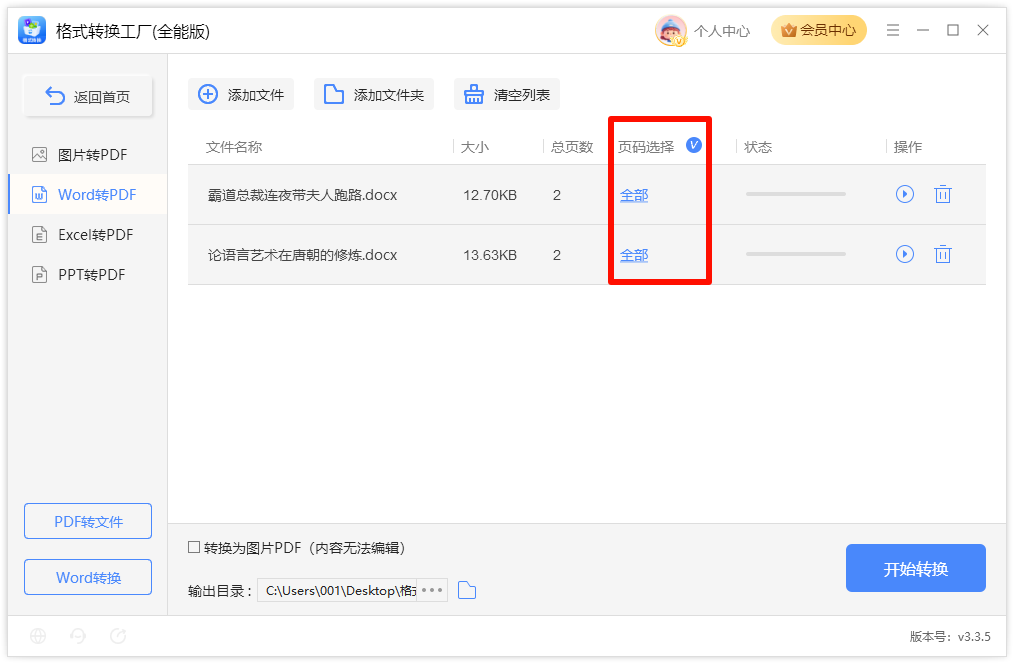This screenshot has height=664, width=1014.
Task: Open the 会员中心 membership button
Action: click(818, 30)
